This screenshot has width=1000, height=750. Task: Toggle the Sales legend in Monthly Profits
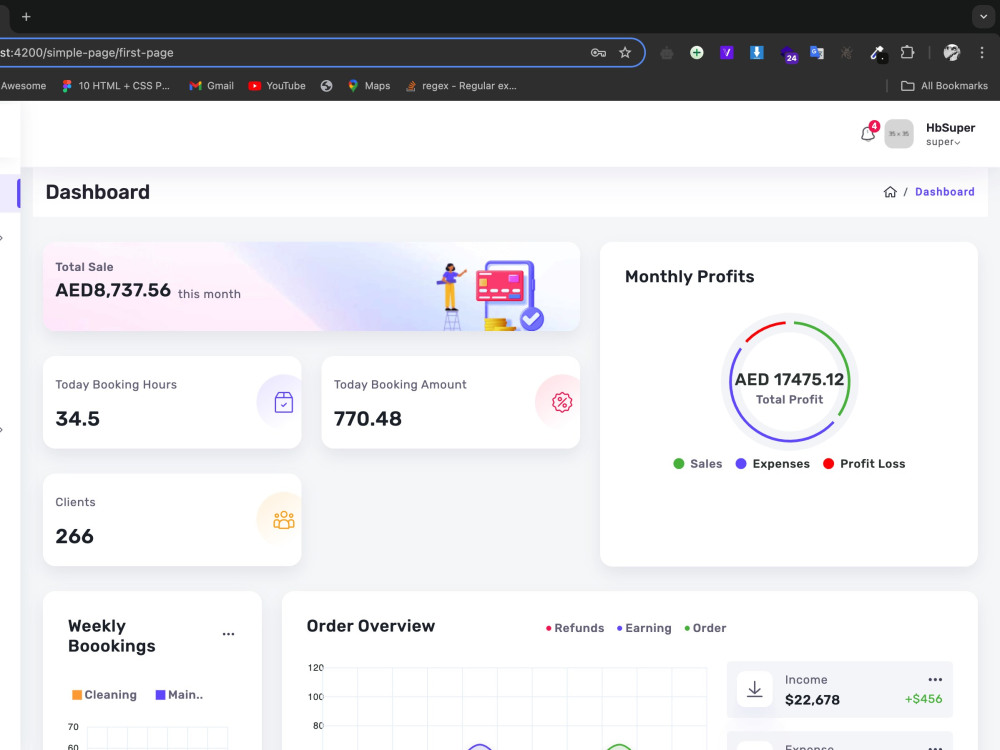tap(698, 464)
